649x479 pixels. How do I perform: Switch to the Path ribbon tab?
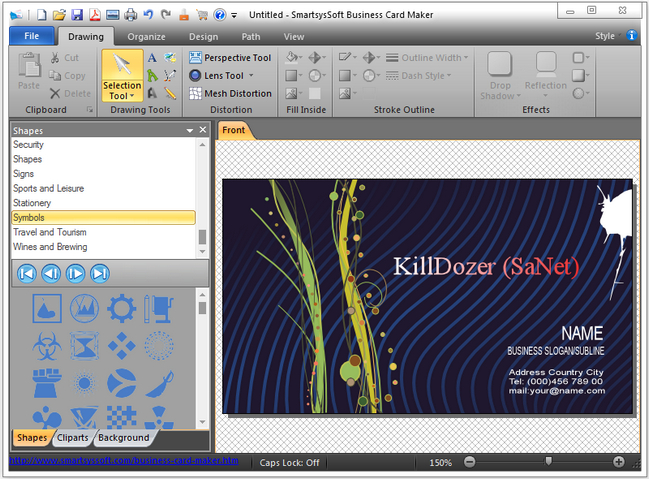pos(251,37)
